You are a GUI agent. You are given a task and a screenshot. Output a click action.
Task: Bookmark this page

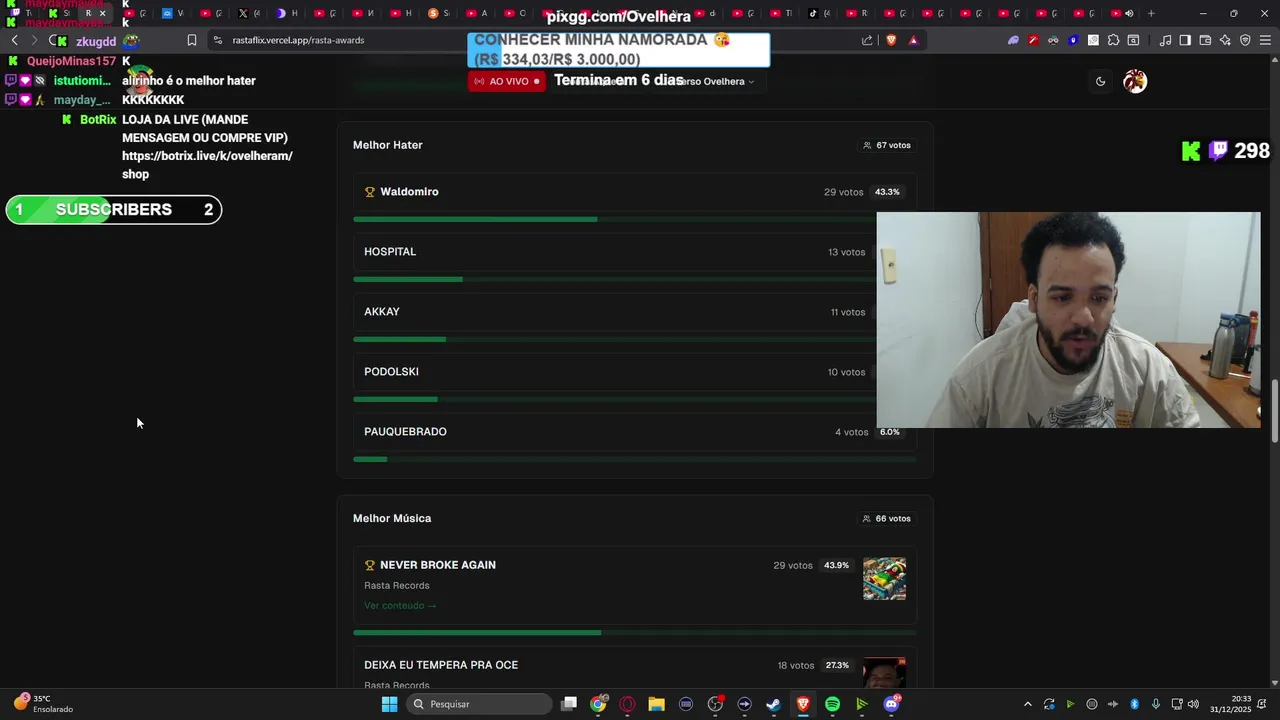192,40
